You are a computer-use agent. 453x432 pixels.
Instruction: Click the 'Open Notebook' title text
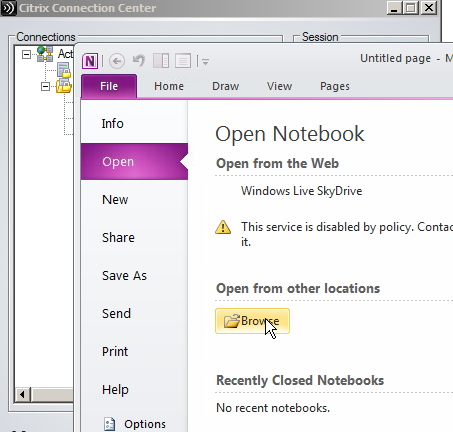290,134
